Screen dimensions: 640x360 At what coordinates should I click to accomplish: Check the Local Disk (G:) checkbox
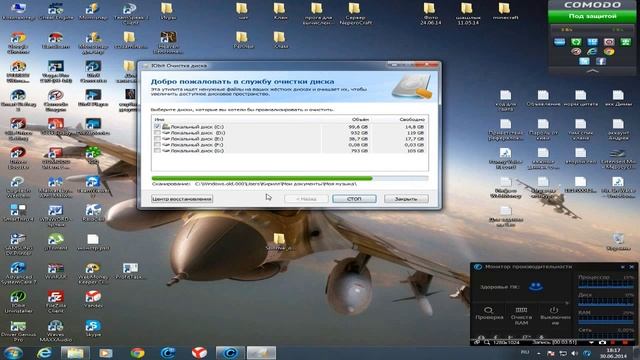coord(157,151)
